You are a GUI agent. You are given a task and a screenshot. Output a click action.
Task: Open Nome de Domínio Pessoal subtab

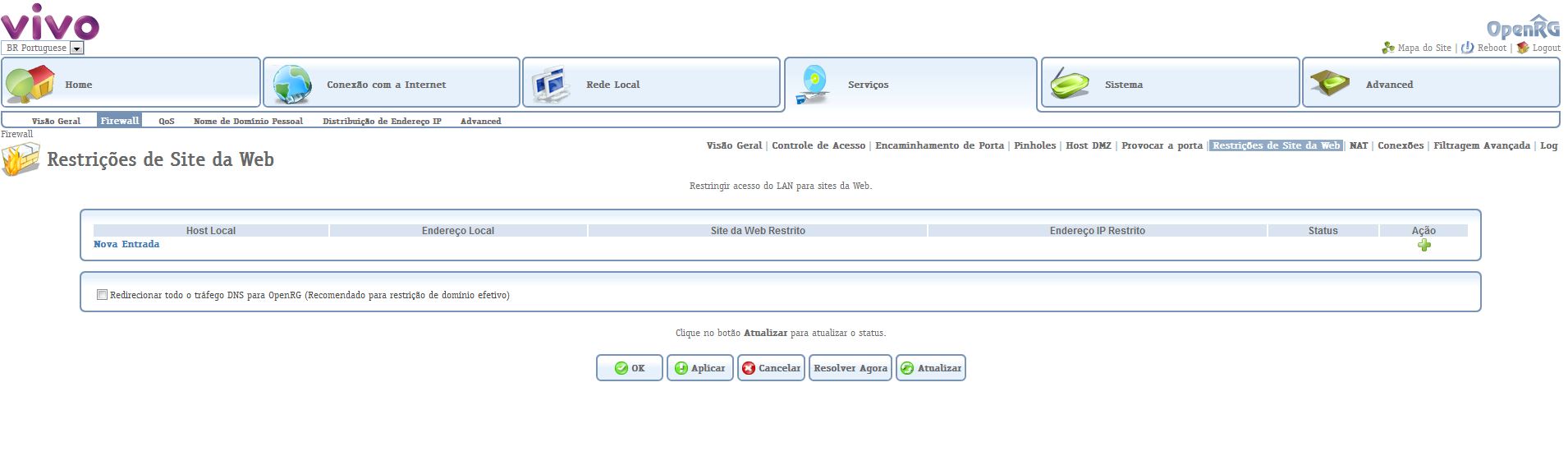coord(248,121)
